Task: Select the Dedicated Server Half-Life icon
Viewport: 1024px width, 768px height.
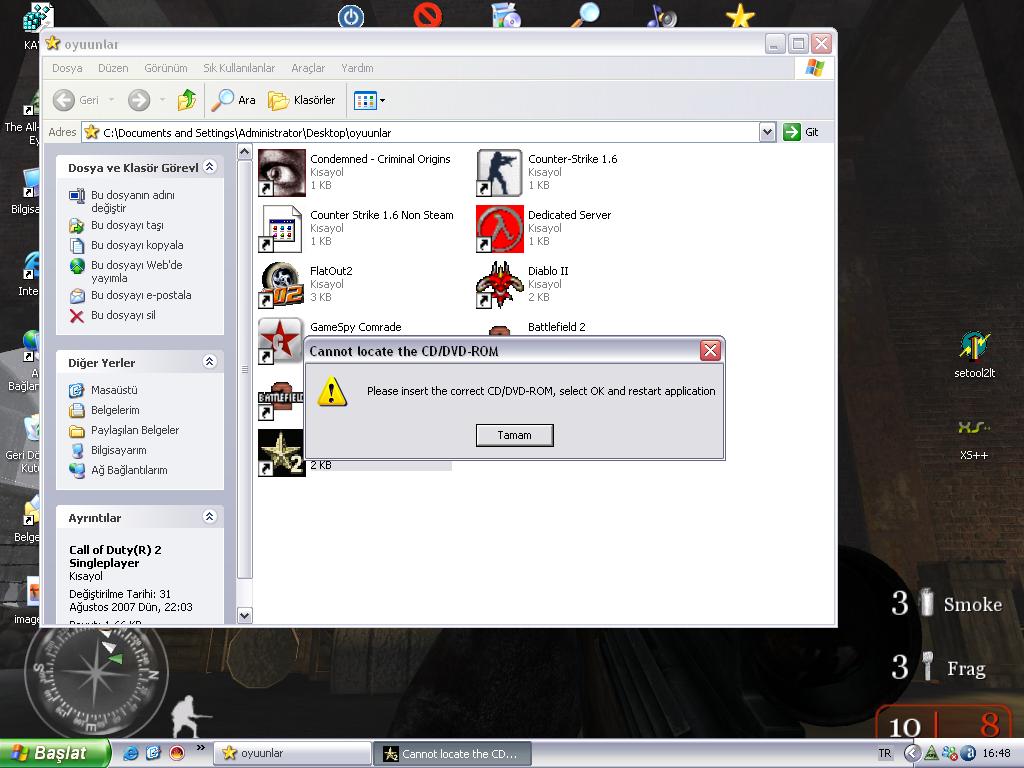Action: pyautogui.click(x=500, y=229)
